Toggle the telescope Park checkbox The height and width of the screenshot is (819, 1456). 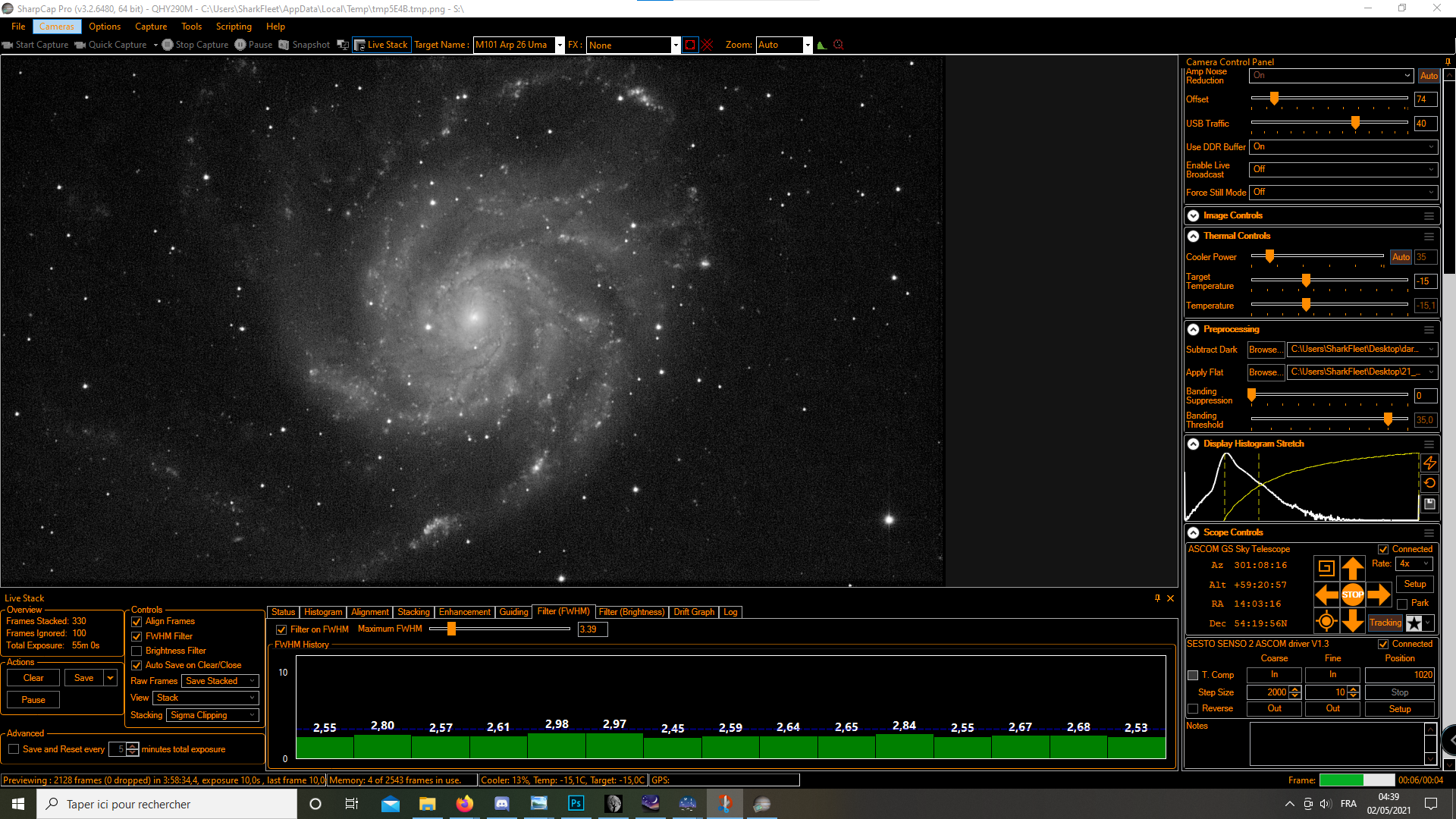1402,604
